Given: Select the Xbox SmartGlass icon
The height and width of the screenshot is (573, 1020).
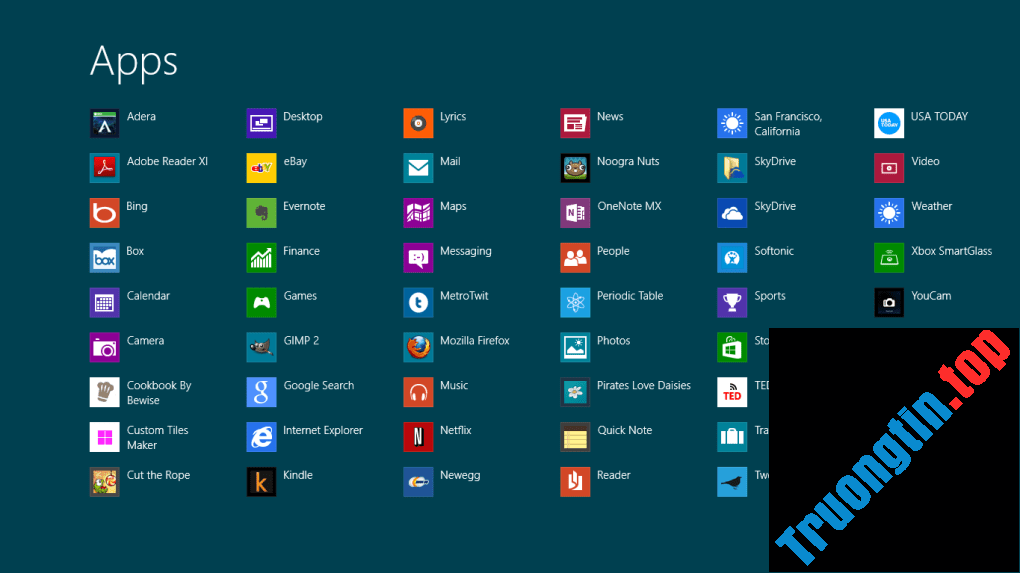Looking at the screenshot, I should [x=889, y=258].
